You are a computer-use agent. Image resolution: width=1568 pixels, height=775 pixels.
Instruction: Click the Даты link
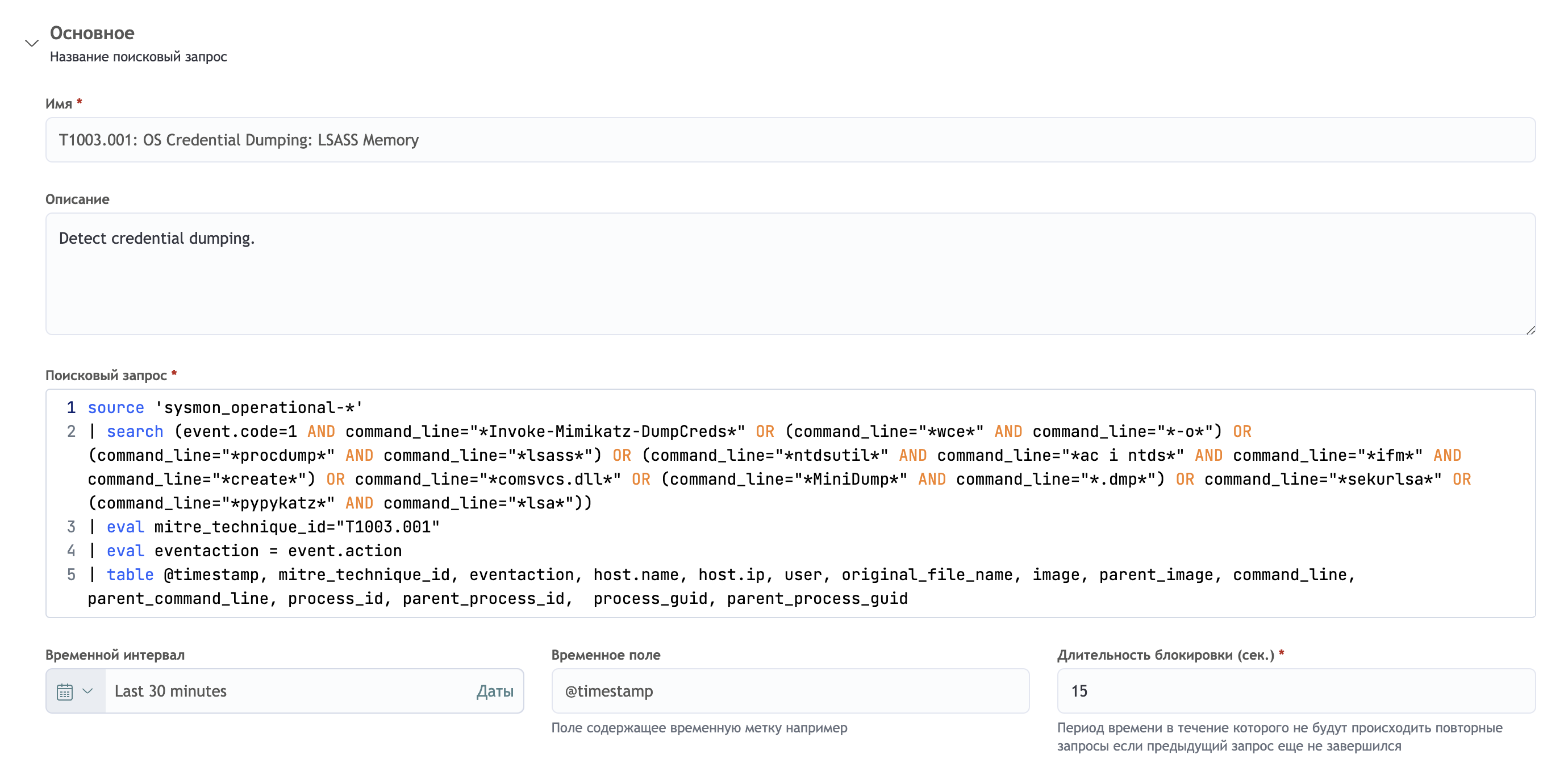[494, 691]
